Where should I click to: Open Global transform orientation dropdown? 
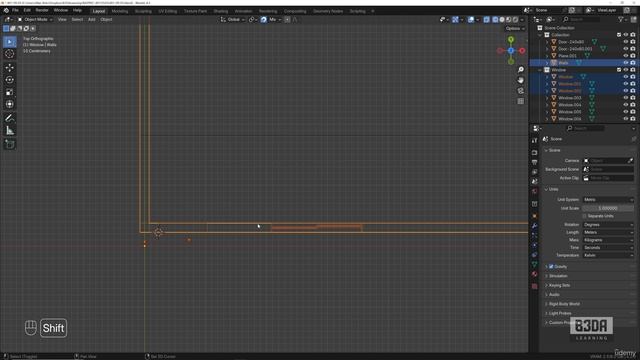pos(233,20)
